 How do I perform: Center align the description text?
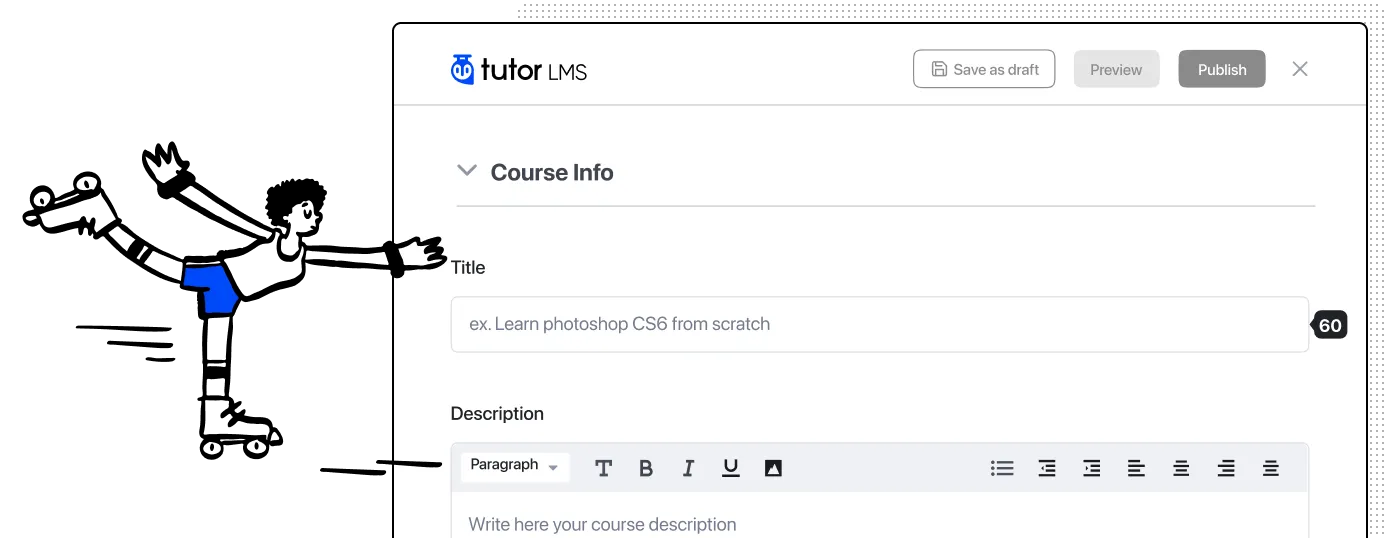pos(1181,468)
